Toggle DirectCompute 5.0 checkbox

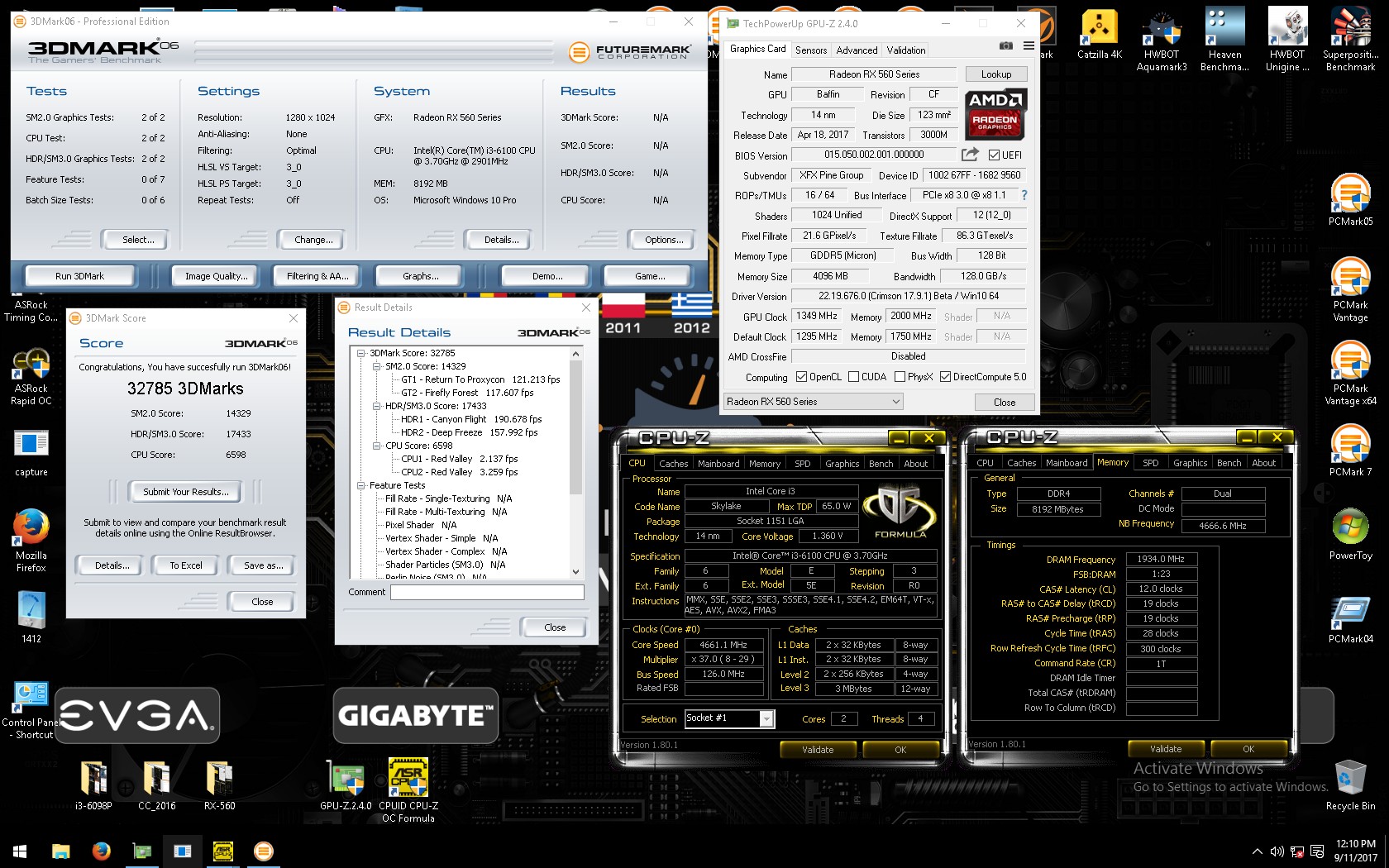tap(945, 377)
